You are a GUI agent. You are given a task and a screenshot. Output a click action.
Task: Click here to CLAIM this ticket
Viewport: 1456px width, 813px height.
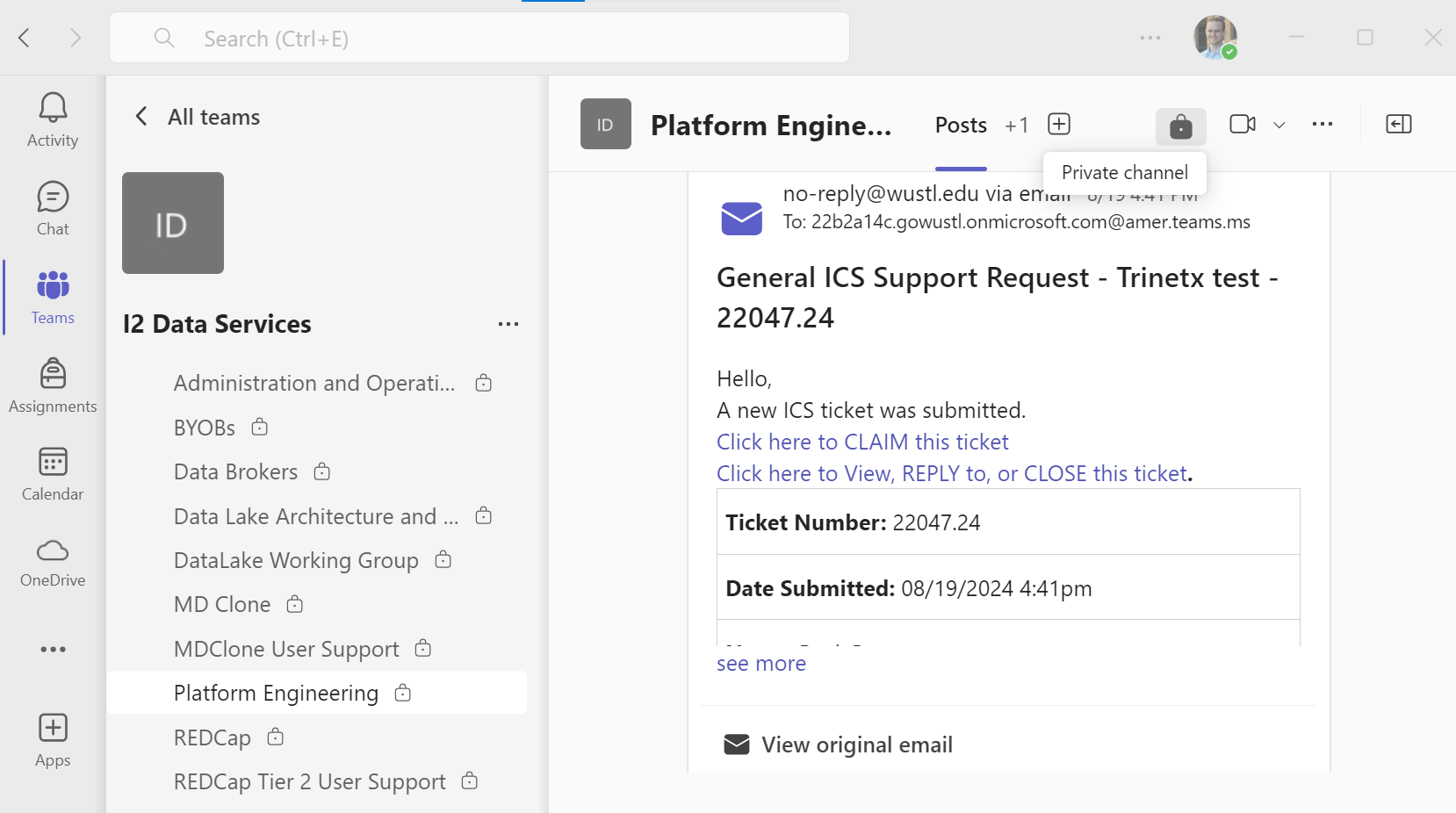pyautogui.click(x=862, y=442)
